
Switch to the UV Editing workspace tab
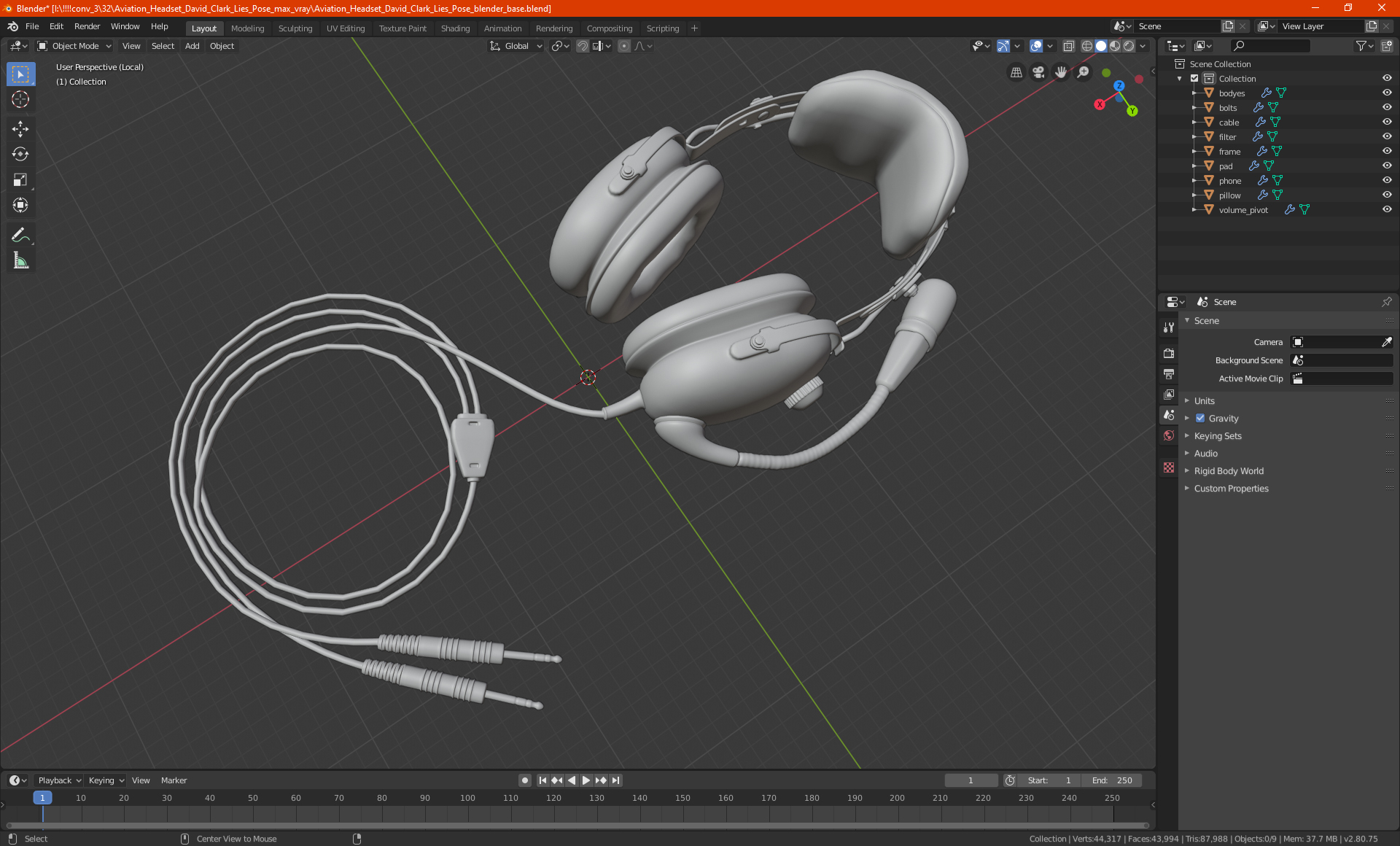(346, 28)
